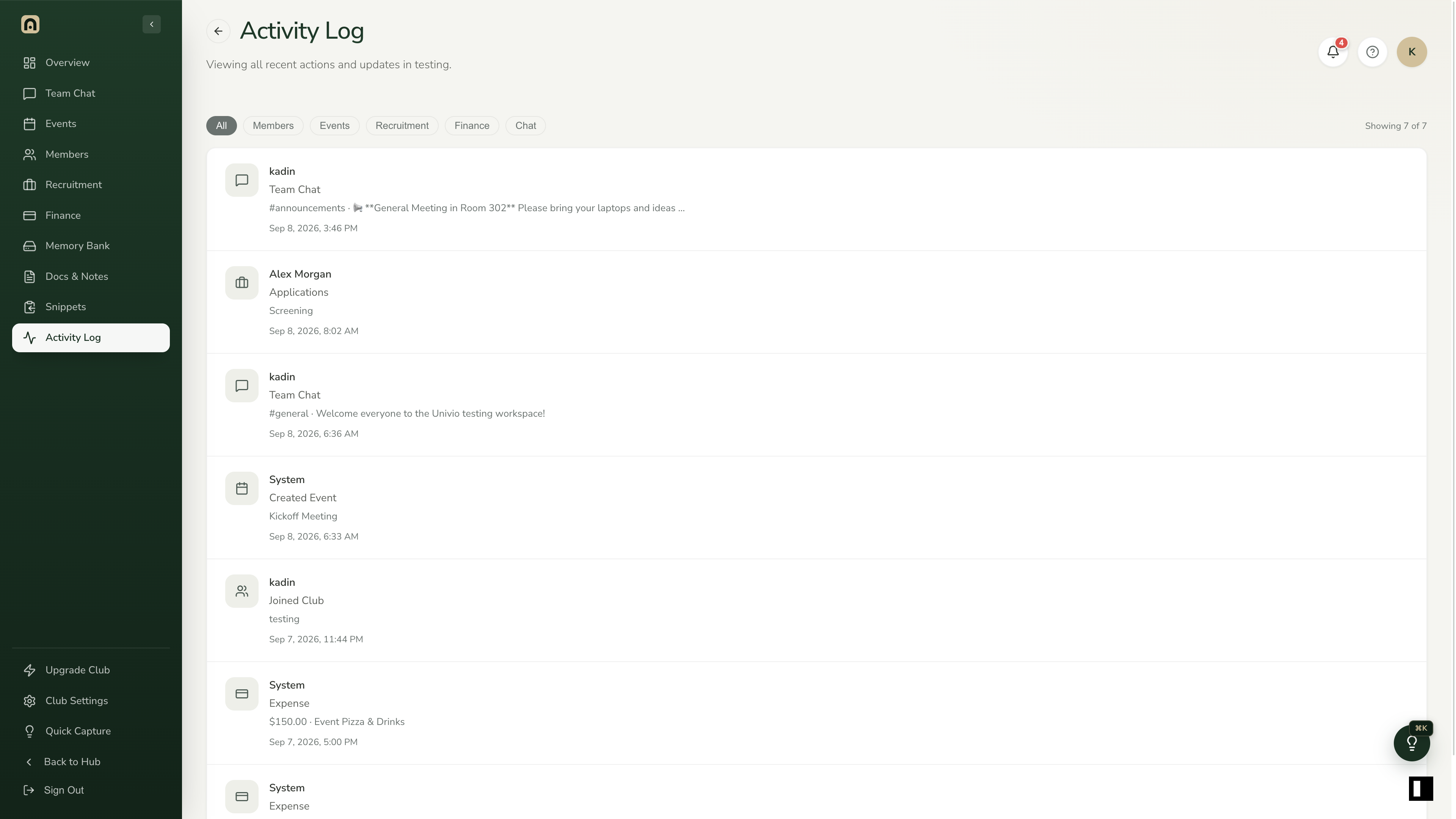Click the app logo in the sidebar
Screen dimensions: 1456x819
coord(30,24)
